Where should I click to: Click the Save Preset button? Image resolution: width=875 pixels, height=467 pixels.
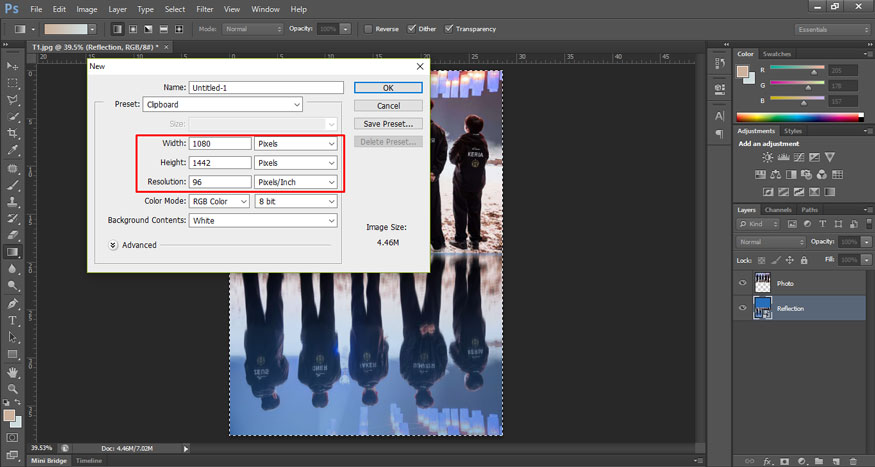(388, 124)
